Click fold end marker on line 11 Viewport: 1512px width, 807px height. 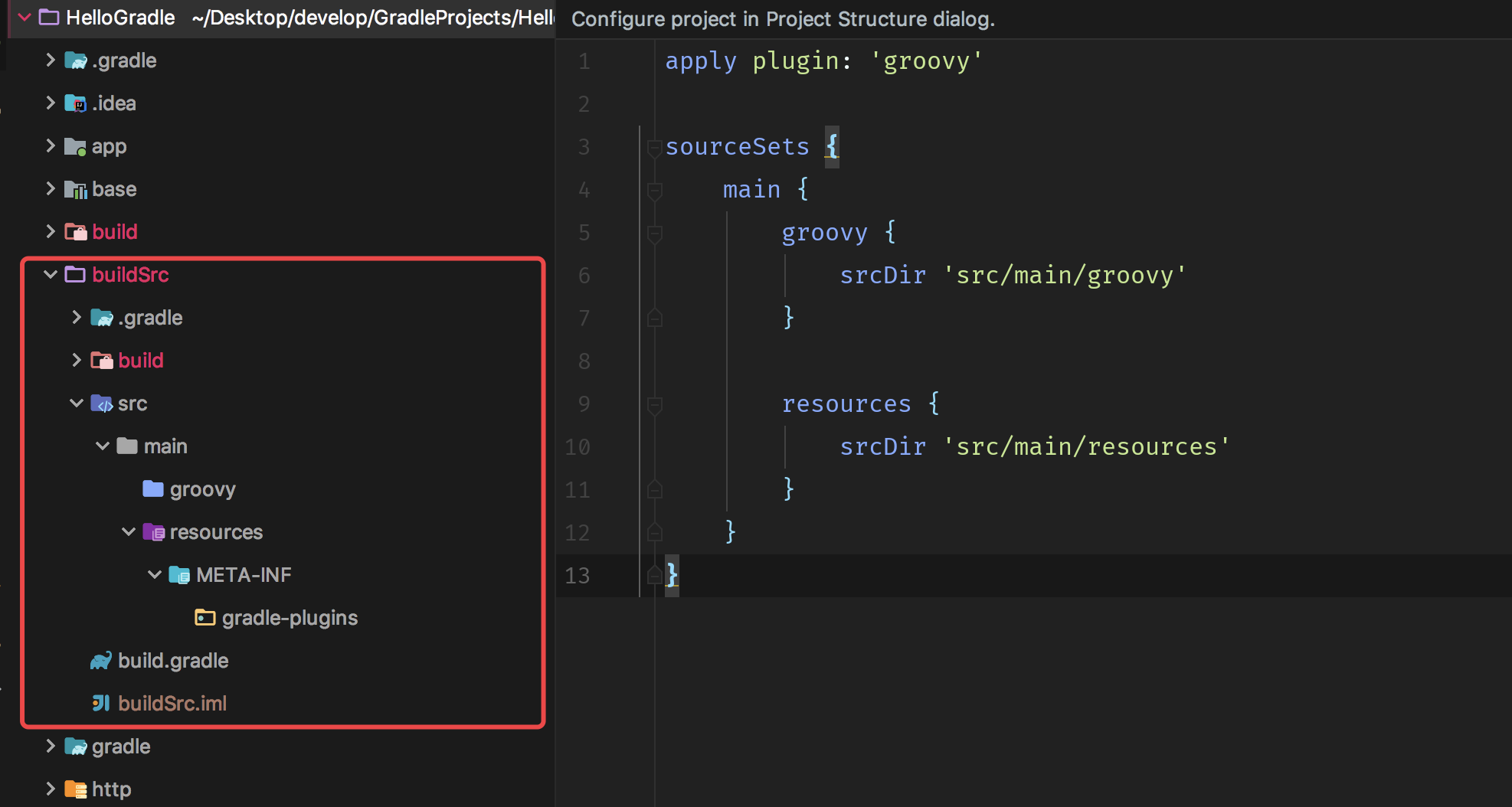click(x=654, y=488)
